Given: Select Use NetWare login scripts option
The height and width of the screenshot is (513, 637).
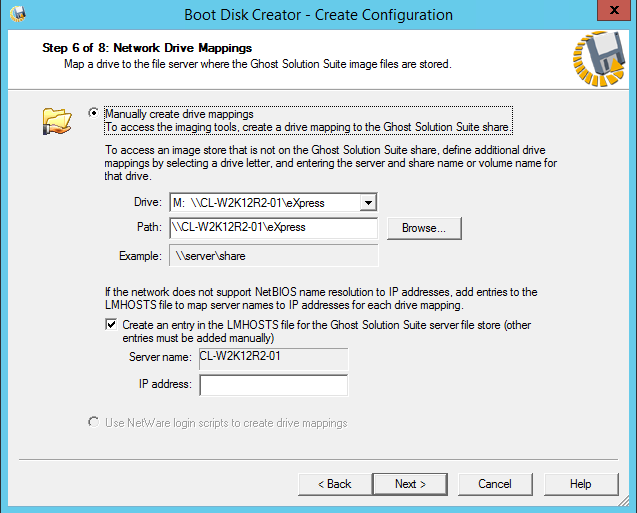Looking at the screenshot, I should pos(95,423).
